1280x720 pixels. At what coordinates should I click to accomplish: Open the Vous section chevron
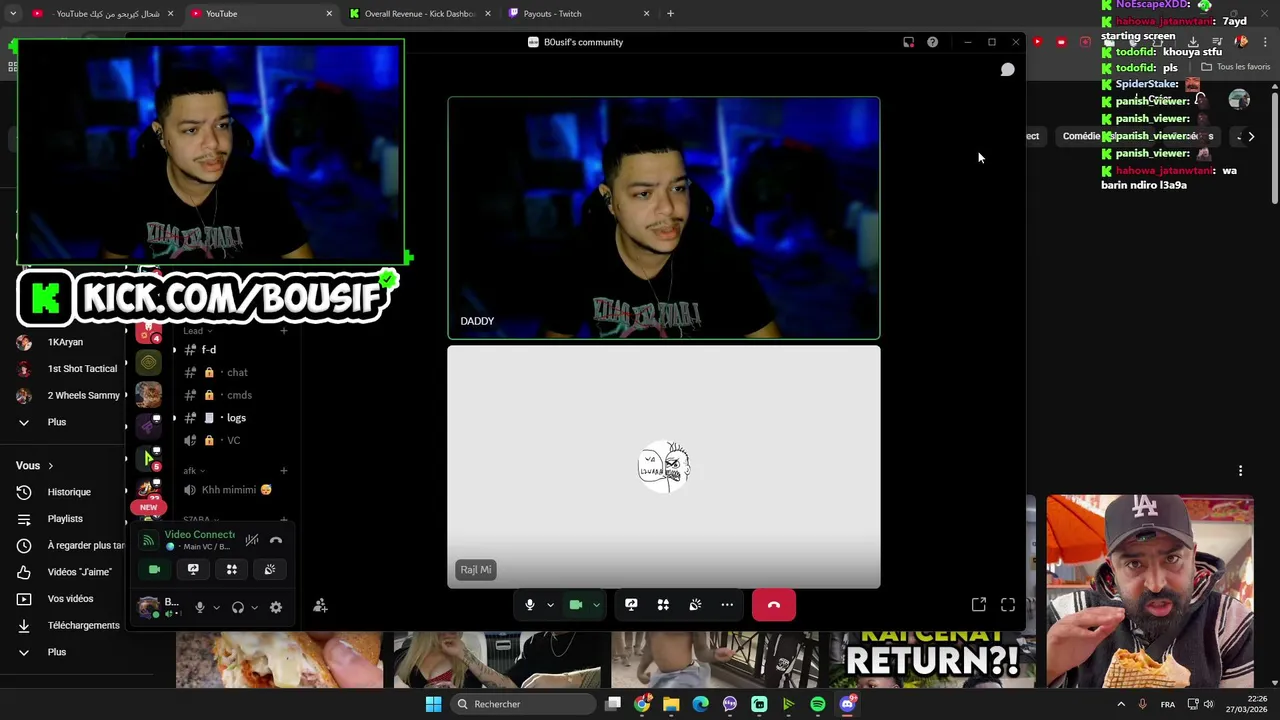[x=50, y=466]
